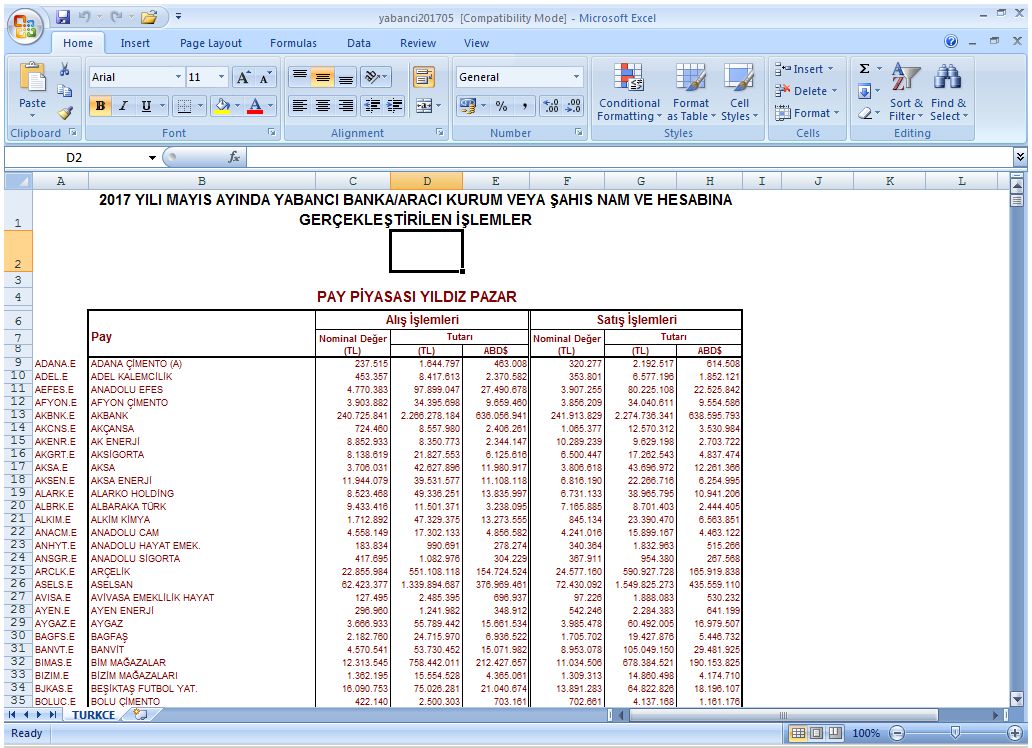The image size is (1032, 748).
Task: Open Name Box dropdown arrow
Action: point(152,157)
